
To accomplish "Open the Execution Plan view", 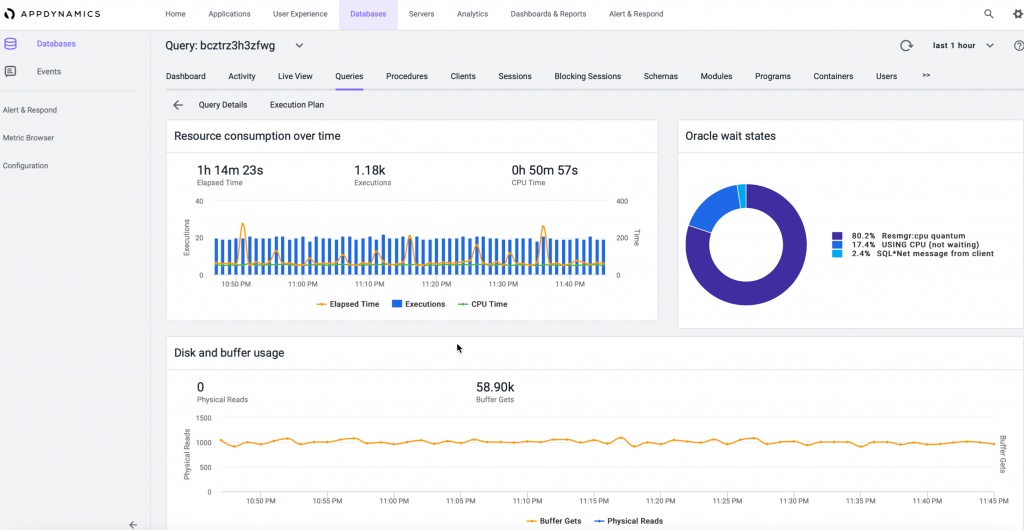I will click(x=297, y=105).
